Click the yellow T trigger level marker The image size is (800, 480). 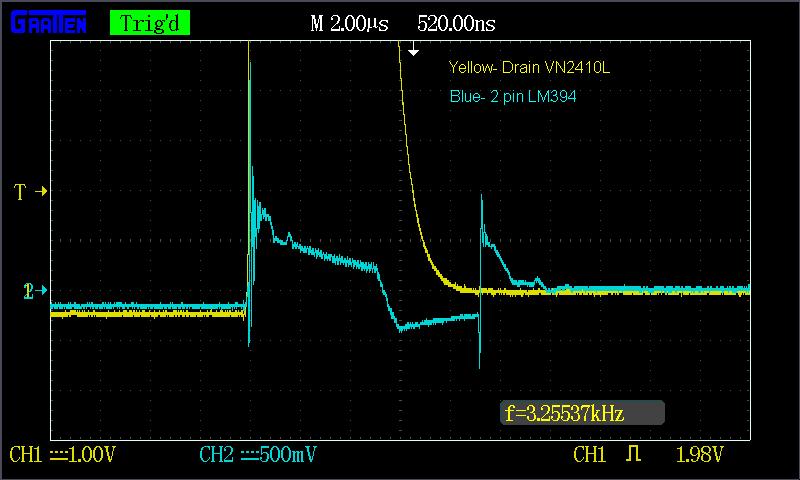coord(31,192)
